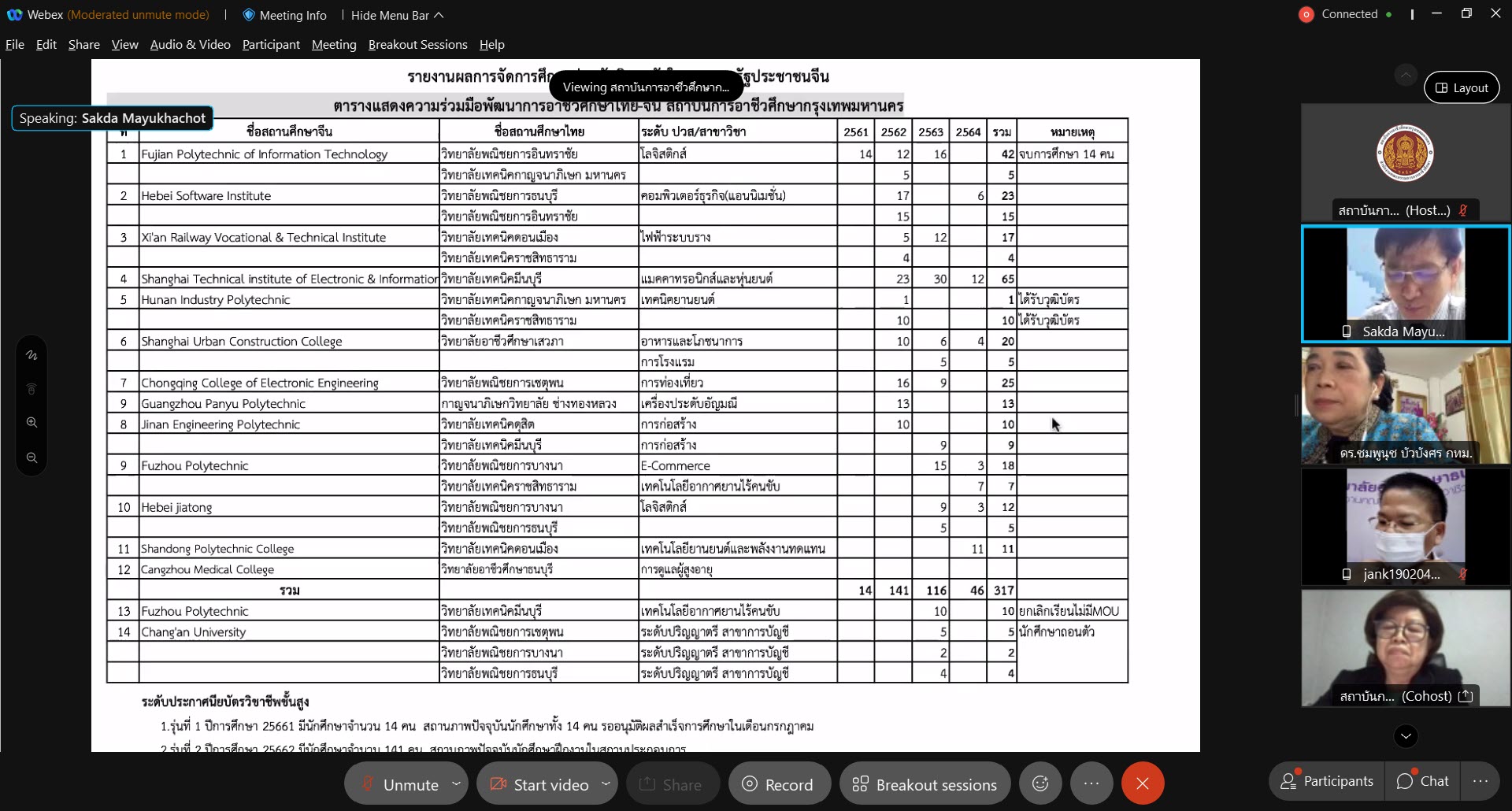
Task: Open the reactions smiley icon
Action: click(x=1040, y=783)
